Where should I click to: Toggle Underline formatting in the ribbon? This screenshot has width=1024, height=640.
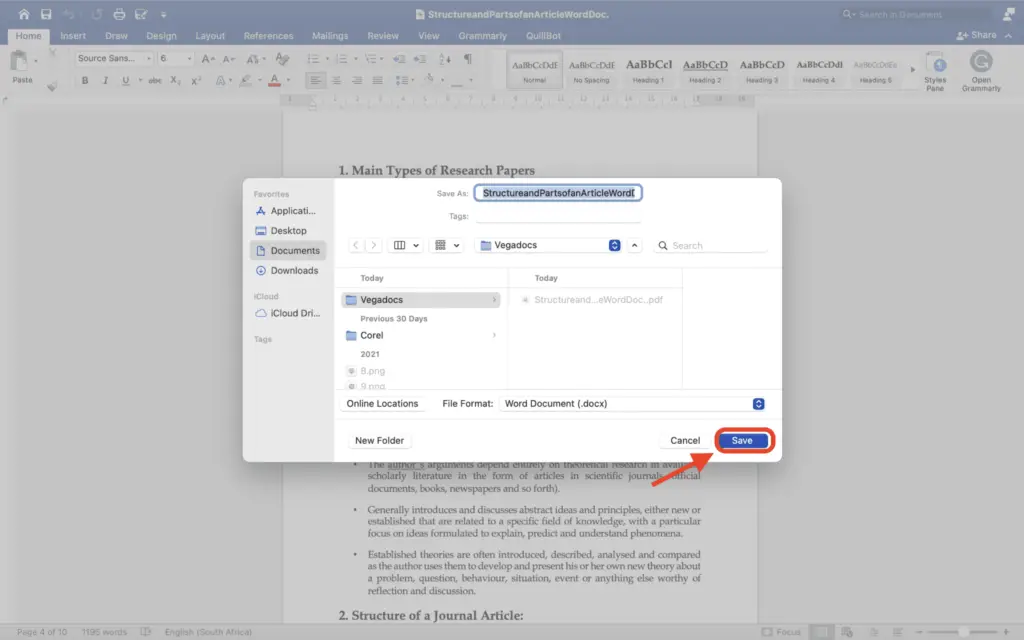coord(125,80)
